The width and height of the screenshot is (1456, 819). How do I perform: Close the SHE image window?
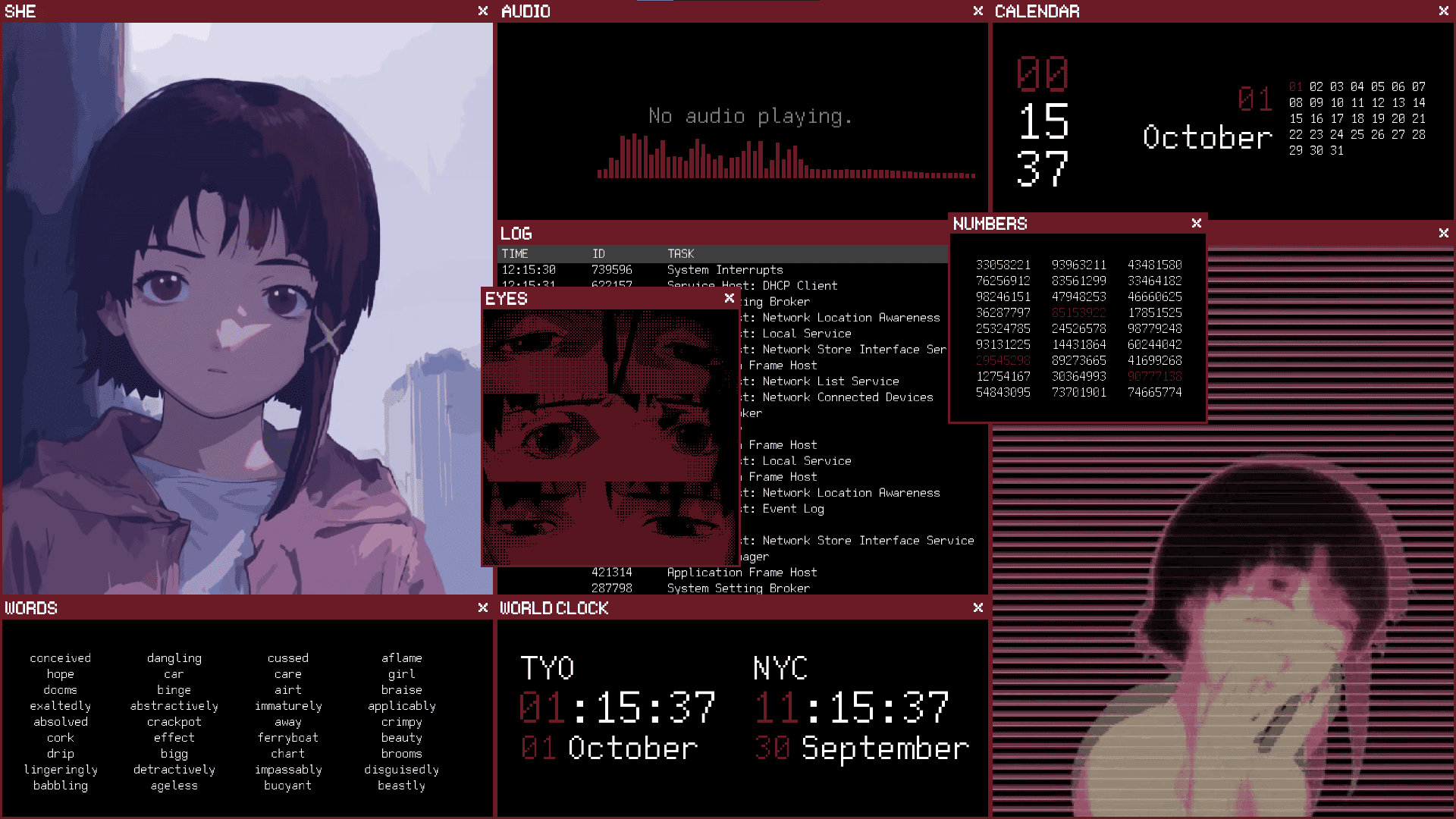click(x=483, y=11)
